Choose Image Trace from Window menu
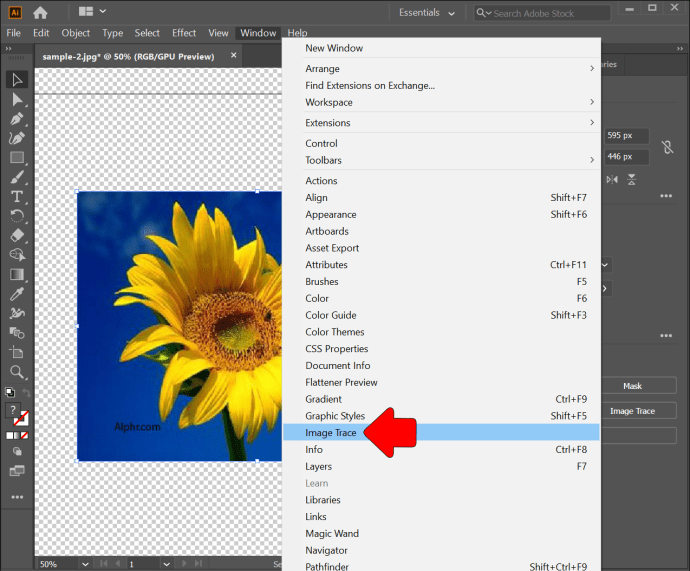This screenshot has width=690, height=571. point(331,433)
